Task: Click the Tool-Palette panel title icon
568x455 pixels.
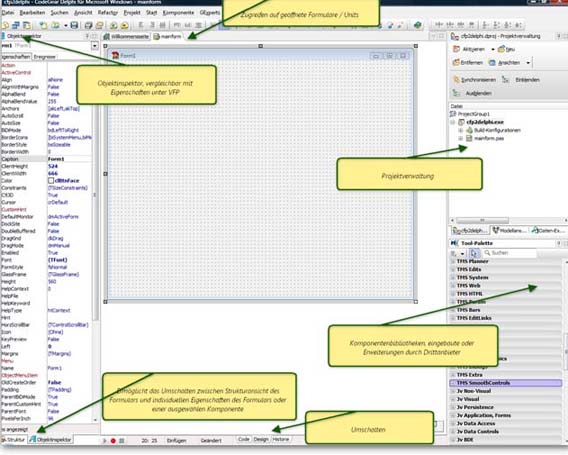Action: [x=454, y=243]
